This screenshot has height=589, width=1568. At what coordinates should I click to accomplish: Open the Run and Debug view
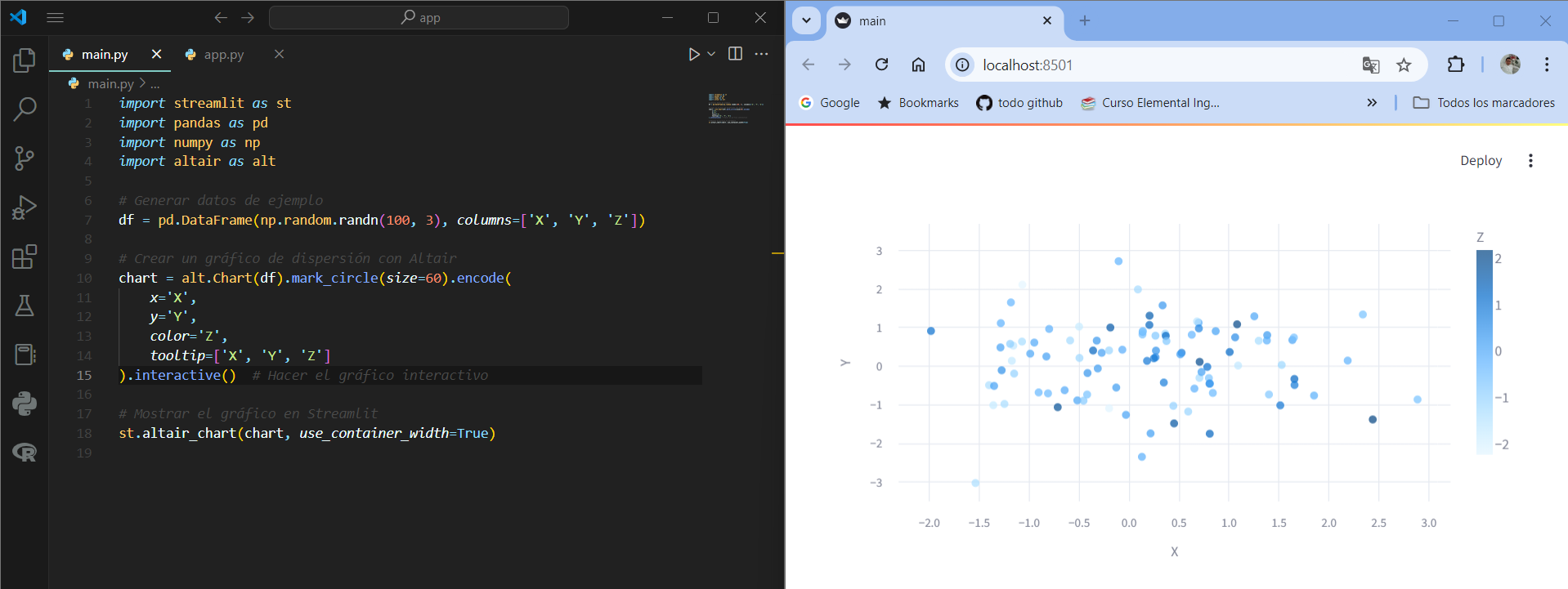[x=25, y=207]
